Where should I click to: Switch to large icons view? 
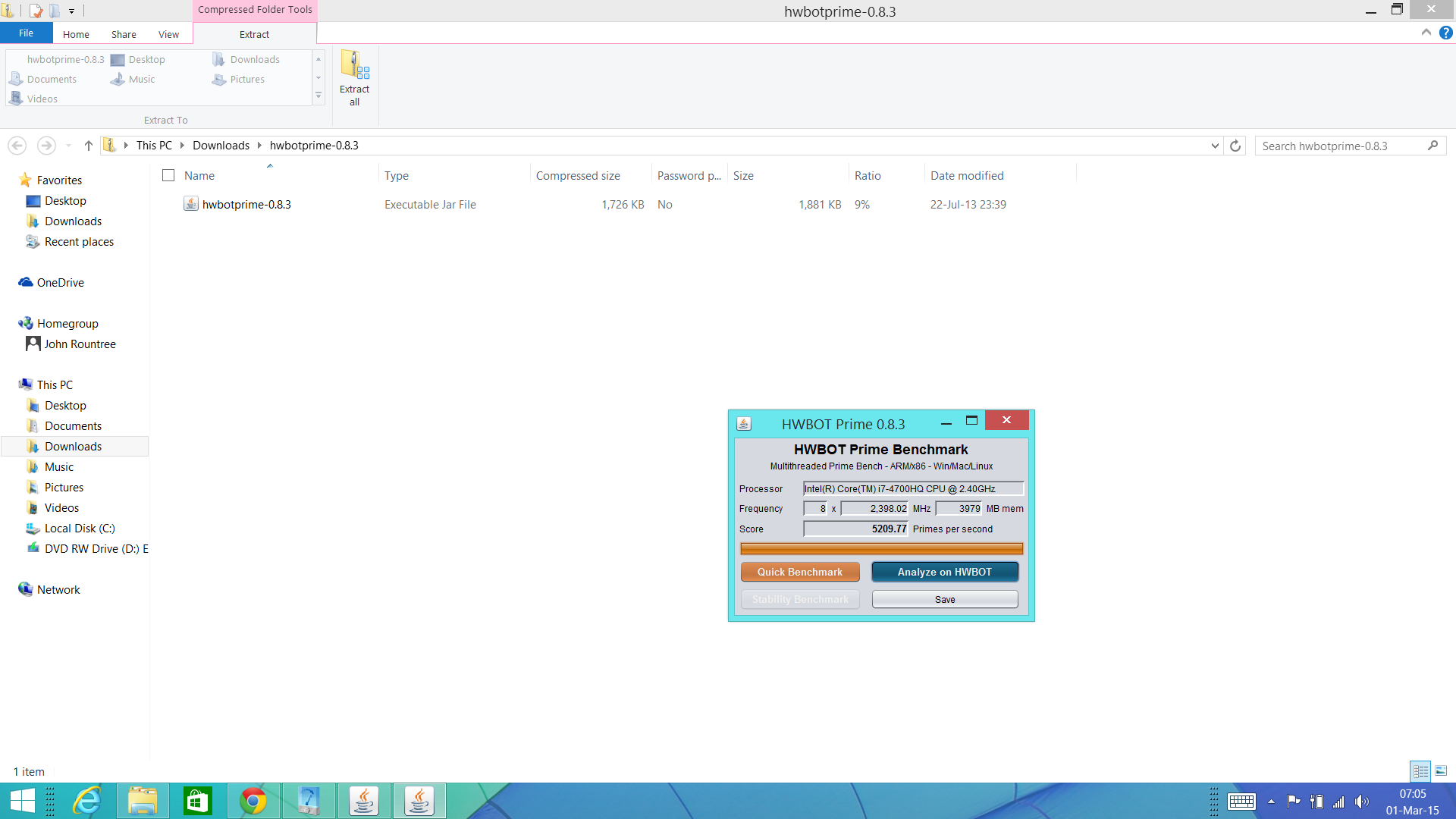tap(1441, 771)
